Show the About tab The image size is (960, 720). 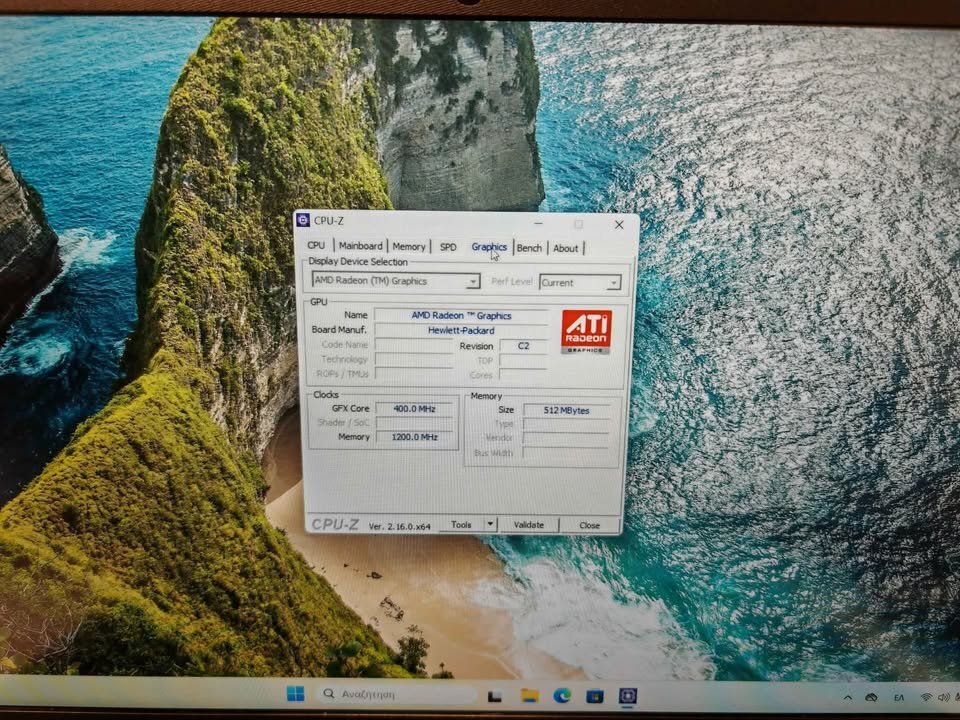pyautogui.click(x=566, y=248)
